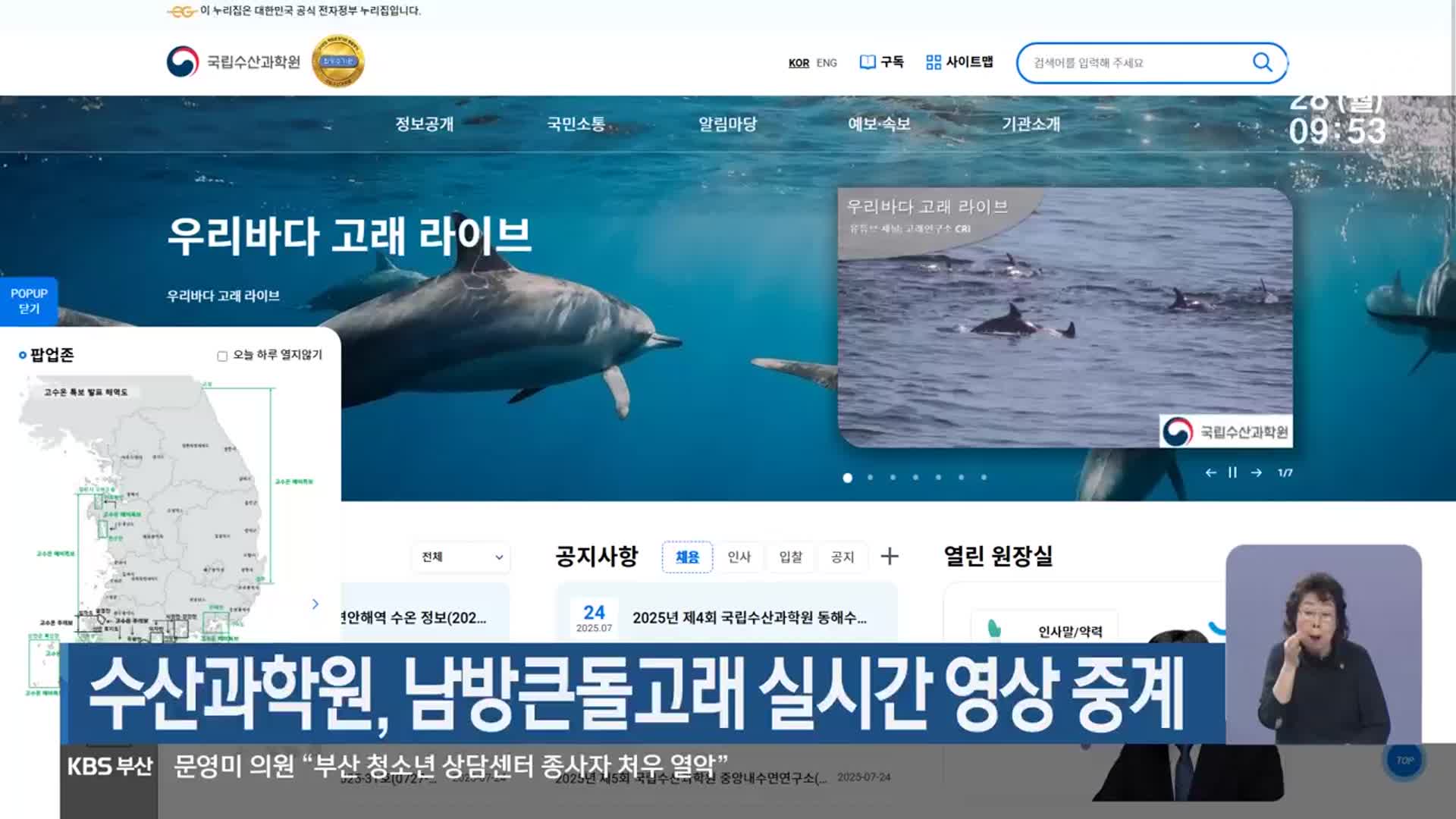Viewport: 1456px width, 819px height.
Task: Open the 예보·속보 menu
Action: (x=879, y=124)
